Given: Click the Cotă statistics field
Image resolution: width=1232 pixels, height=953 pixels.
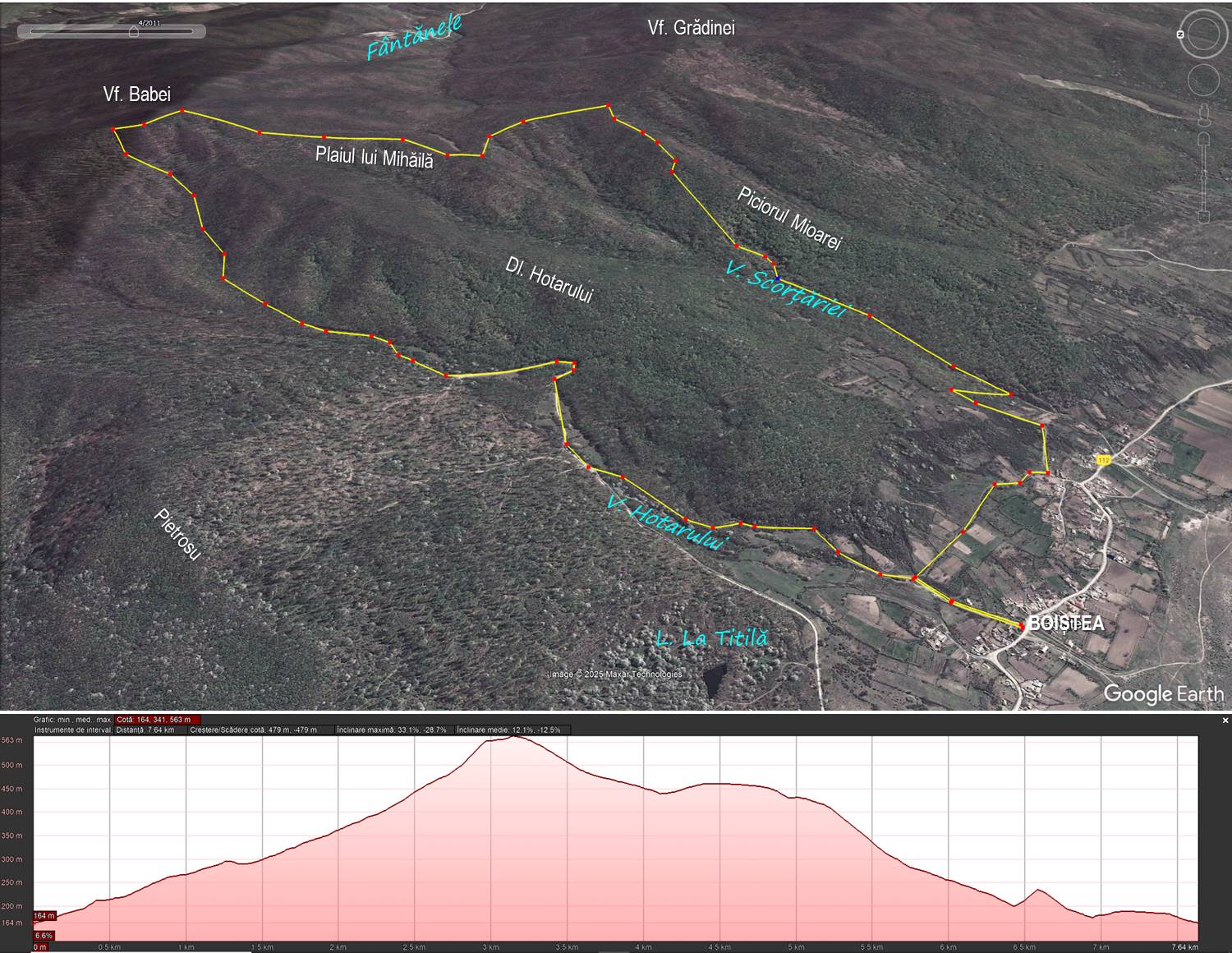Looking at the screenshot, I should coord(154,720).
